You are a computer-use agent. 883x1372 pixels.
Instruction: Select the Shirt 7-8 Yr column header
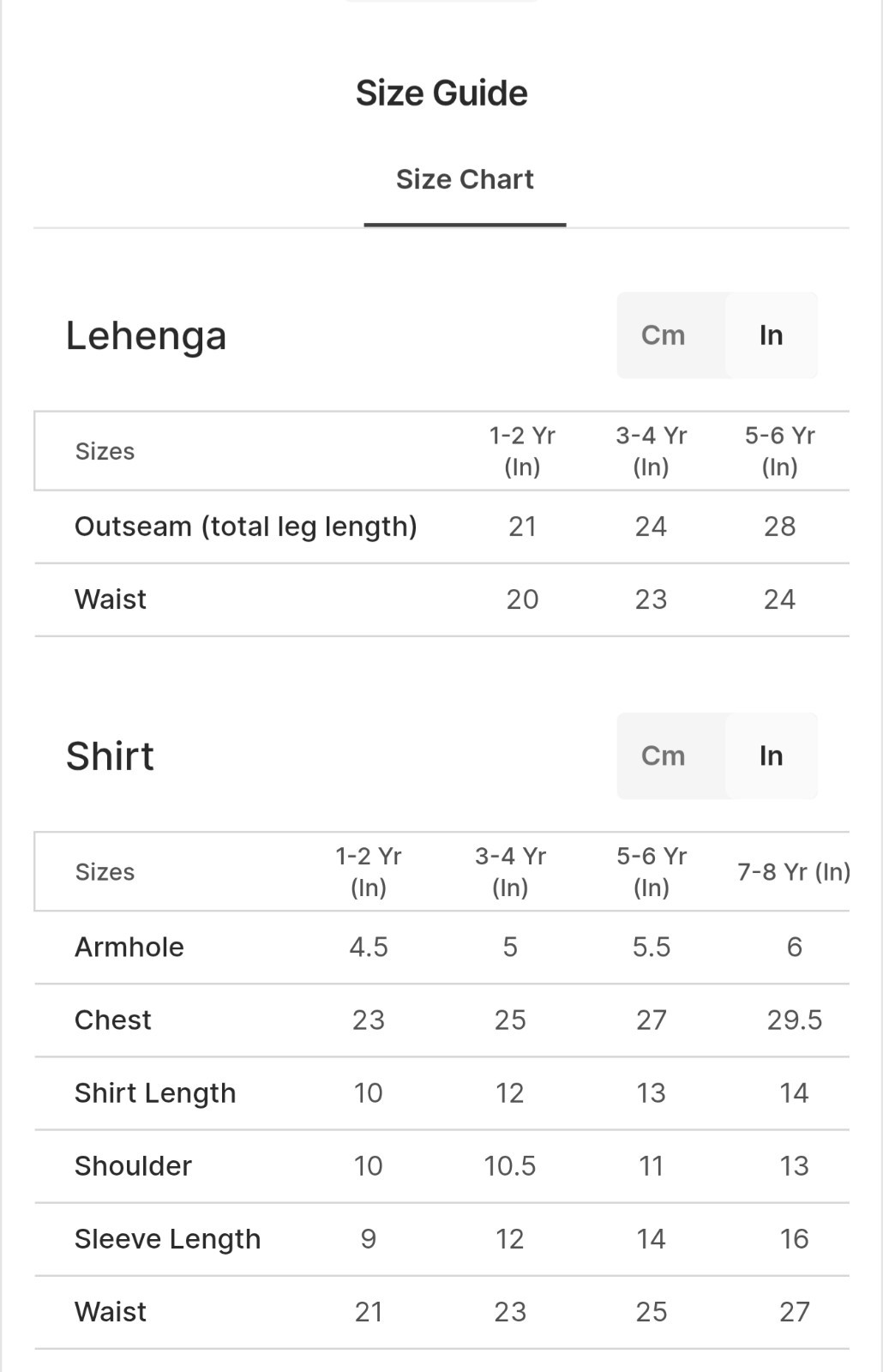click(x=794, y=872)
